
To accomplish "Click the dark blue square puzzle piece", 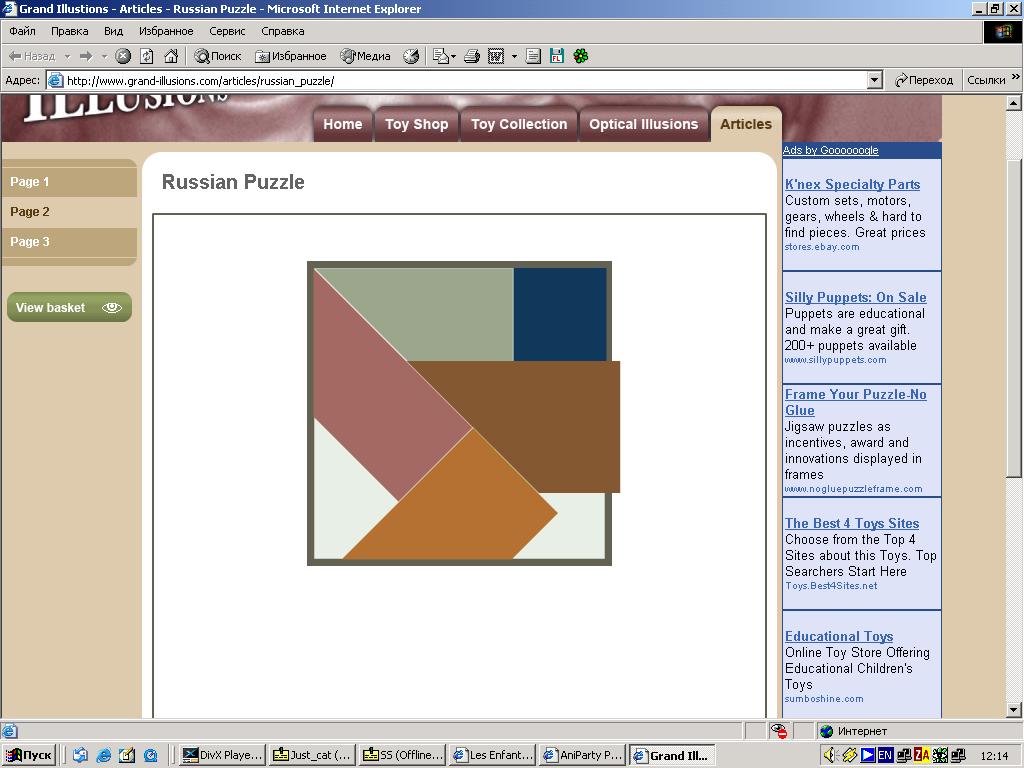I will click(x=559, y=314).
